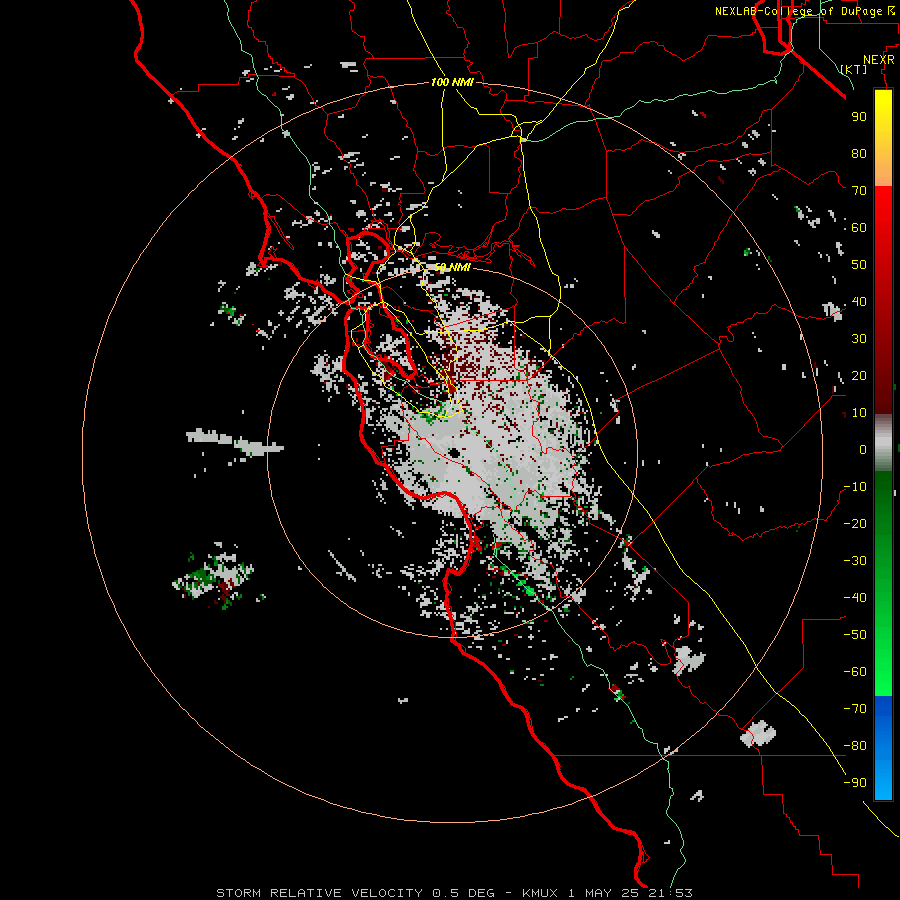The width and height of the screenshot is (900, 900).
Task: Click the "[KT]" units label above the color bar
Action: (x=853, y=69)
